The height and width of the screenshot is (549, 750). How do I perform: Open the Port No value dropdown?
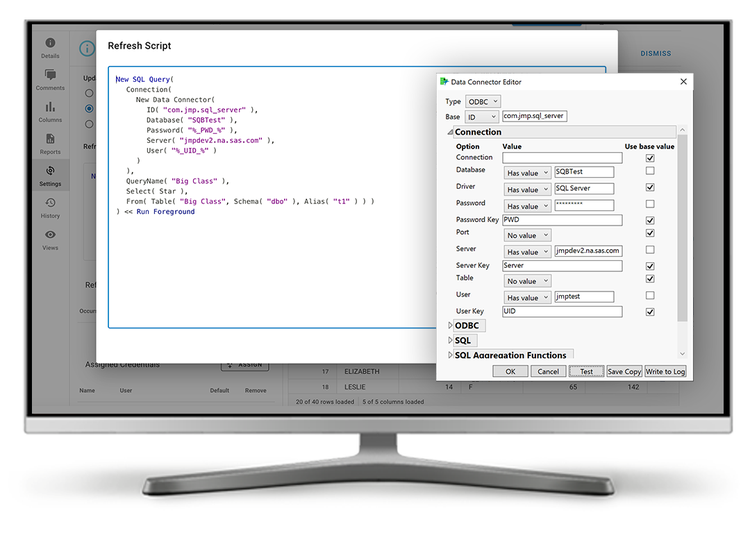pyautogui.click(x=527, y=235)
